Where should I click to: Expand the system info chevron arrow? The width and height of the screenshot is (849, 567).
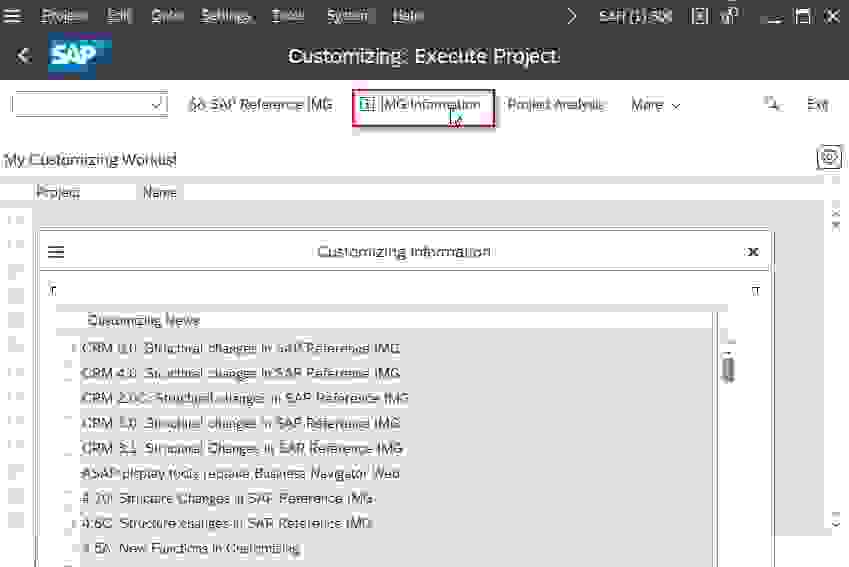click(x=572, y=16)
